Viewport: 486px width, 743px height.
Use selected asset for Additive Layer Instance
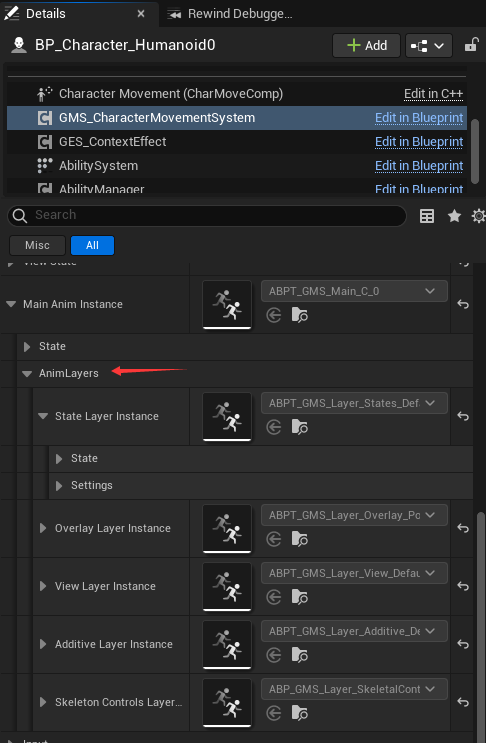274,655
